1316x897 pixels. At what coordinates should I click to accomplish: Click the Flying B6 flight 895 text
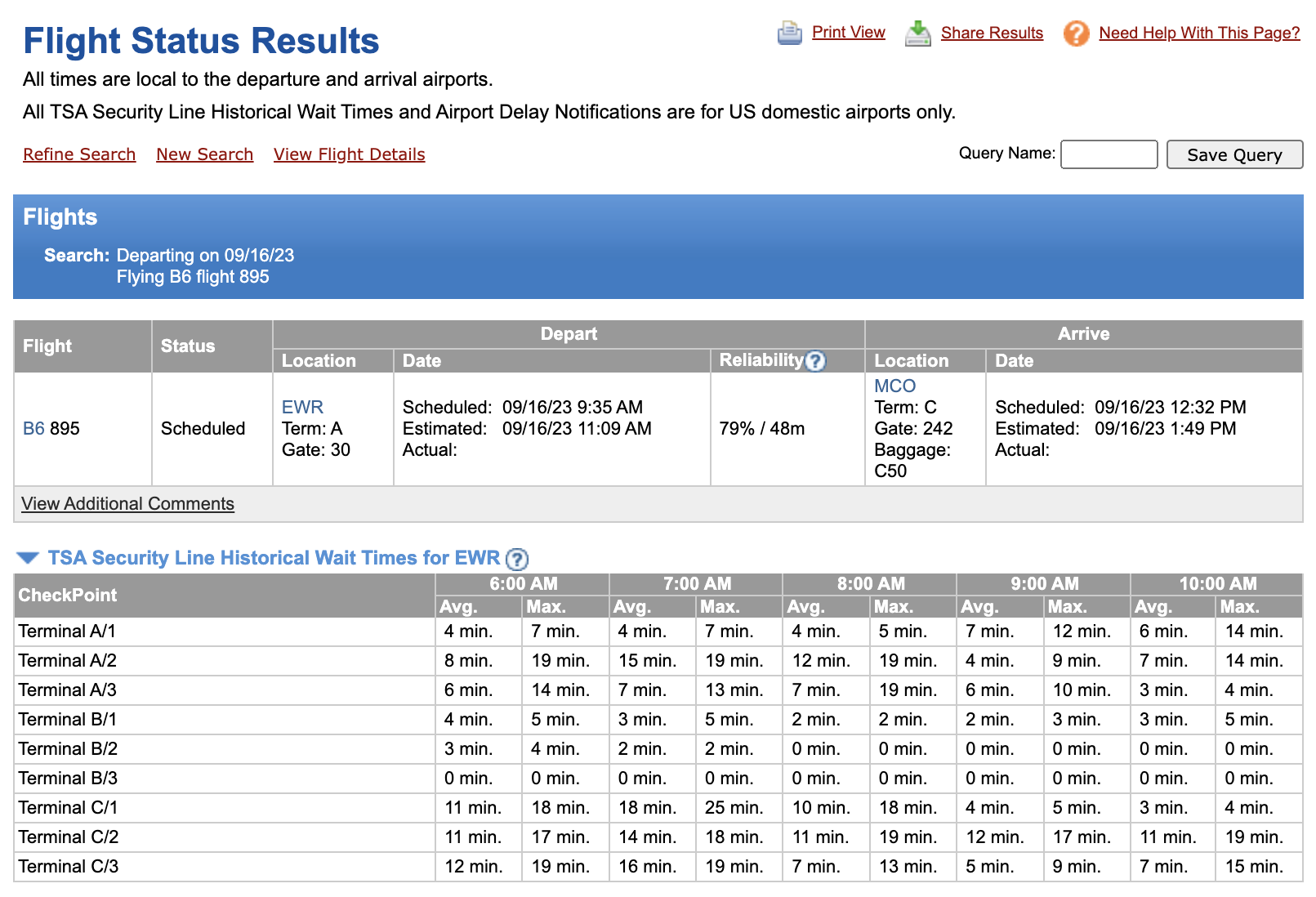[x=193, y=276]
